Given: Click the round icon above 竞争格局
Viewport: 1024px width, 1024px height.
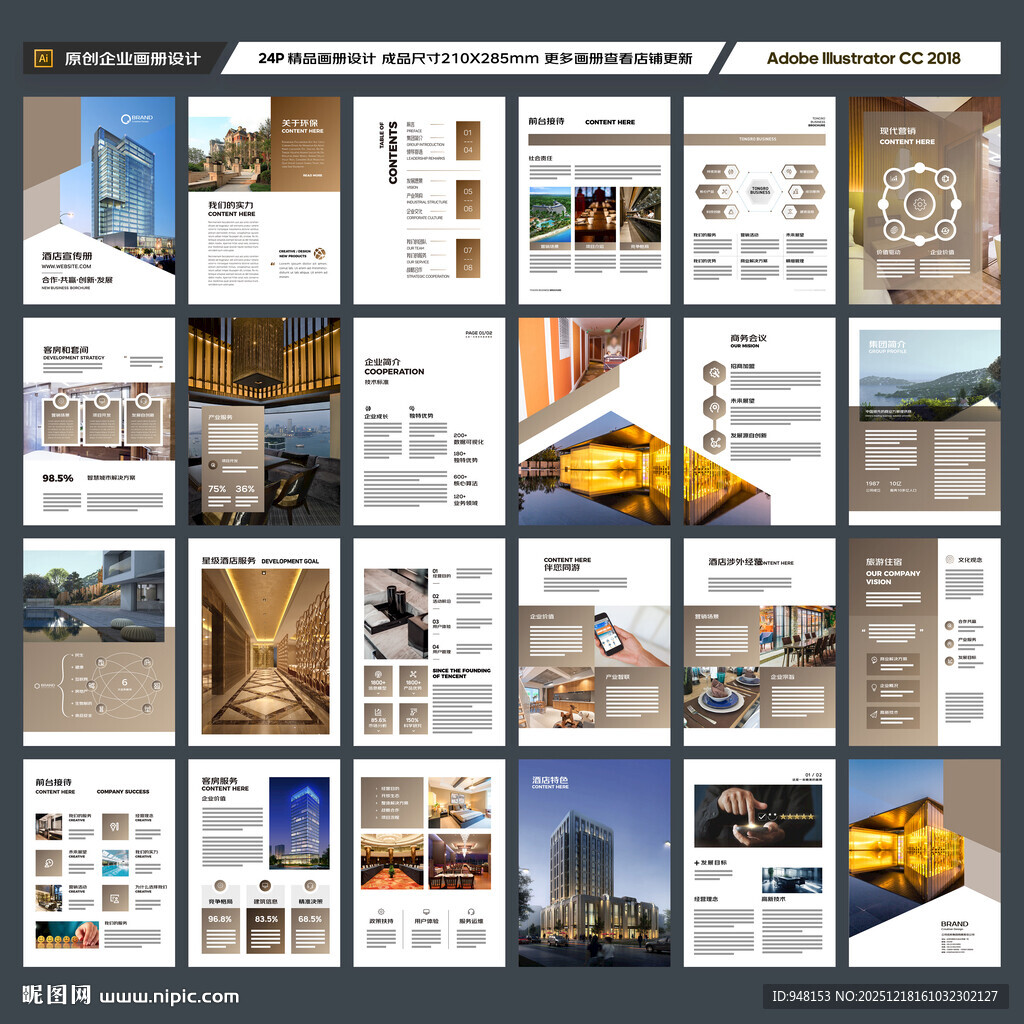Looking at the screenshot, I should click(220, 886).
